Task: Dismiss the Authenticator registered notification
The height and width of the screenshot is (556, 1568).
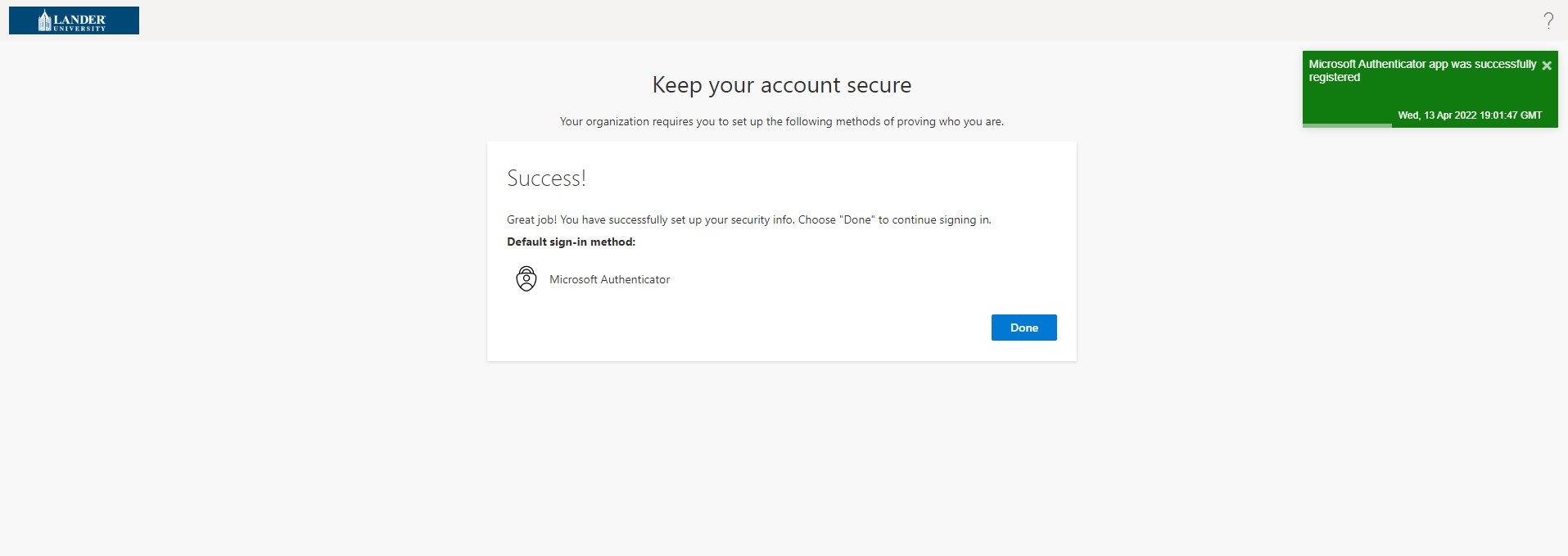Action: (1547, 66)
